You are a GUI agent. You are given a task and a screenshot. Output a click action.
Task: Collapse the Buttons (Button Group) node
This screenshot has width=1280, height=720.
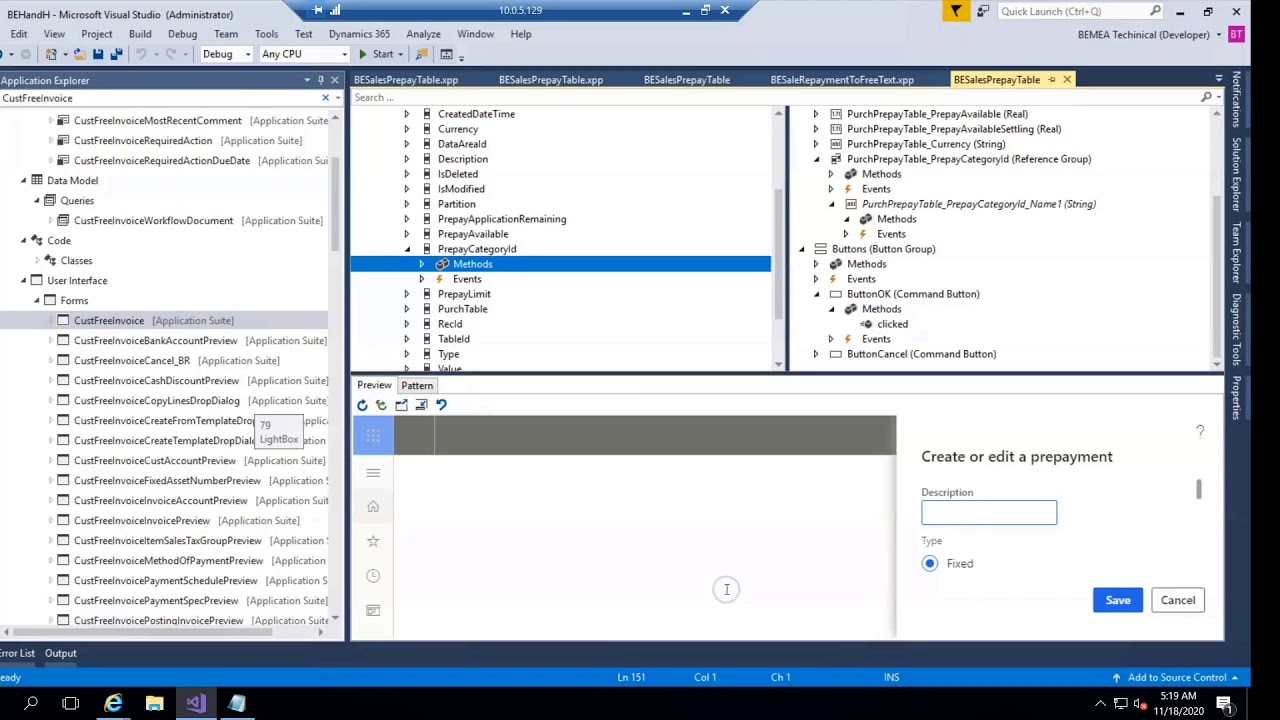point(801,249)
